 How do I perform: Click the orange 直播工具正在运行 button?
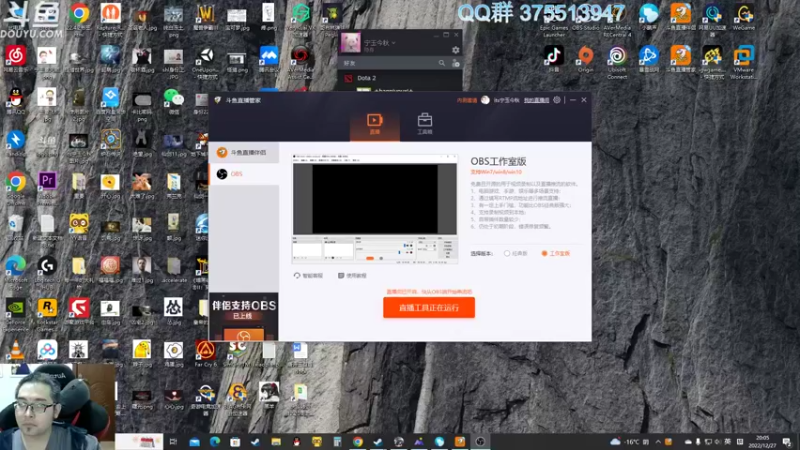point(429,308)
